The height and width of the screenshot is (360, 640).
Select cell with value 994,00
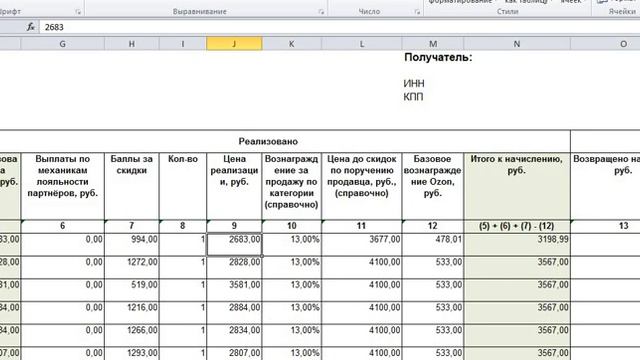tap(131, 244)
